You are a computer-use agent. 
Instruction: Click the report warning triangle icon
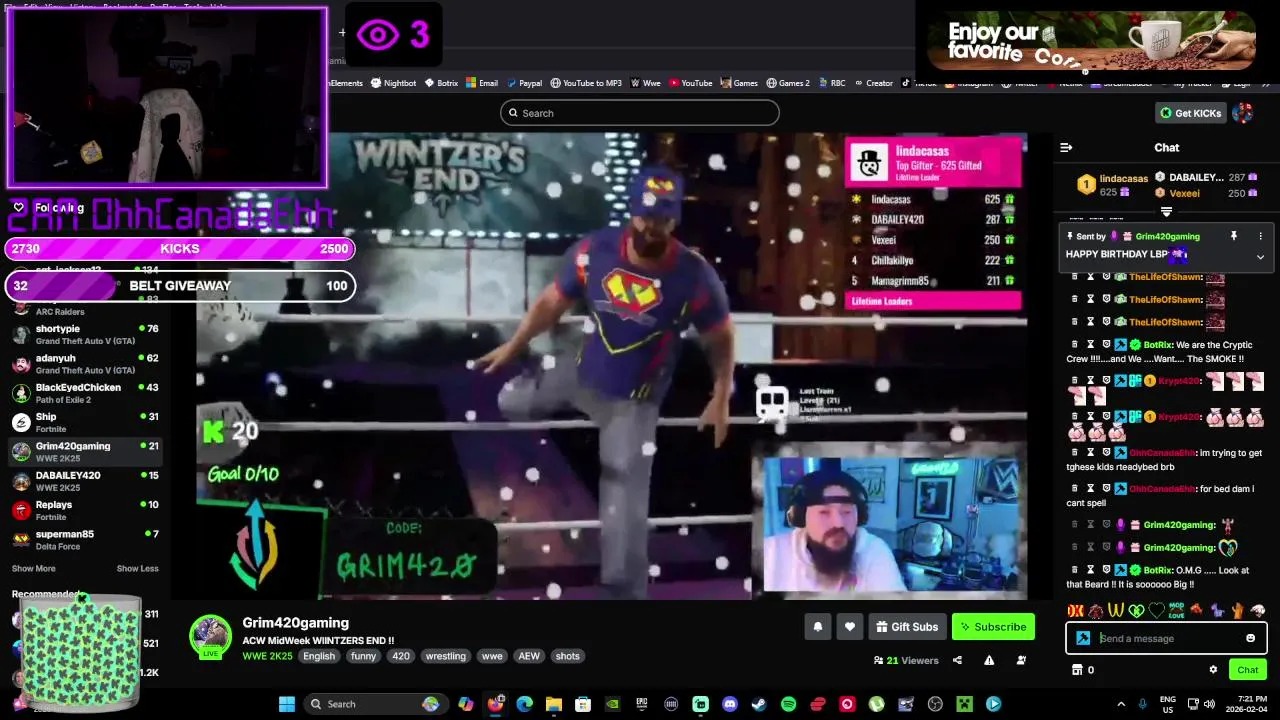(x=989, y=660)
